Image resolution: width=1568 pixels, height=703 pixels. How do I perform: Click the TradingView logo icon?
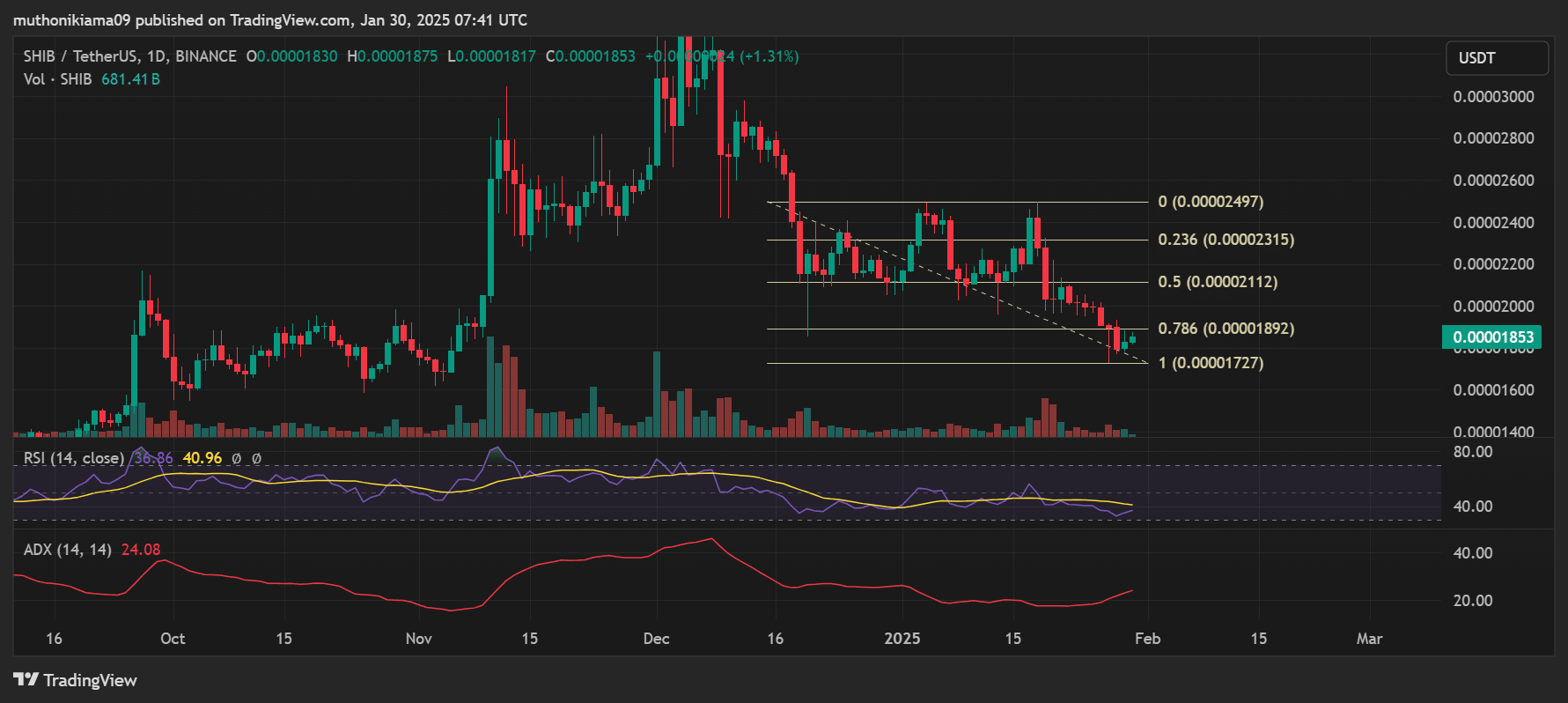(26, 679)
